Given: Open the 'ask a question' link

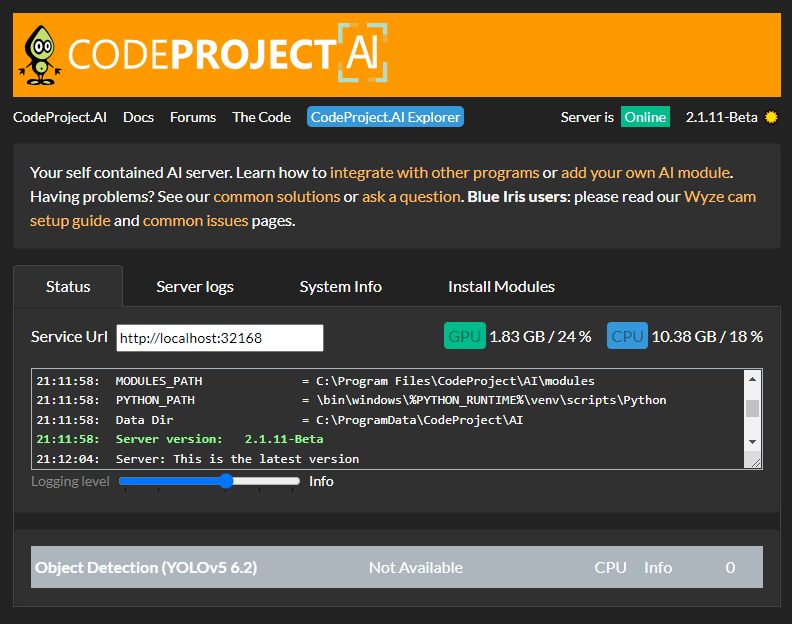Looking at the screenshot, I should click(x=411, y=197).
